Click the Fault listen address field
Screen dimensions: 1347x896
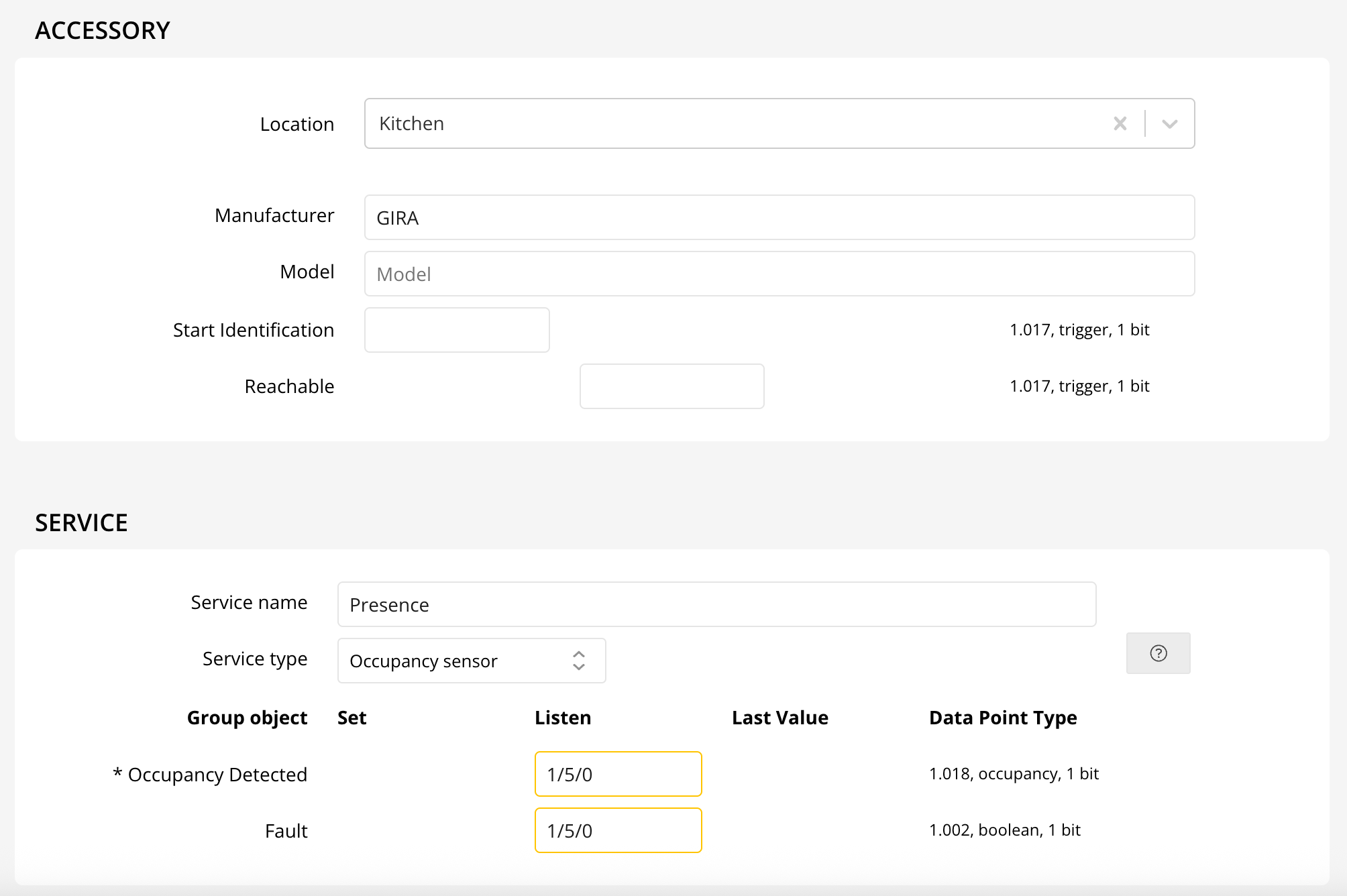[618, 830]
